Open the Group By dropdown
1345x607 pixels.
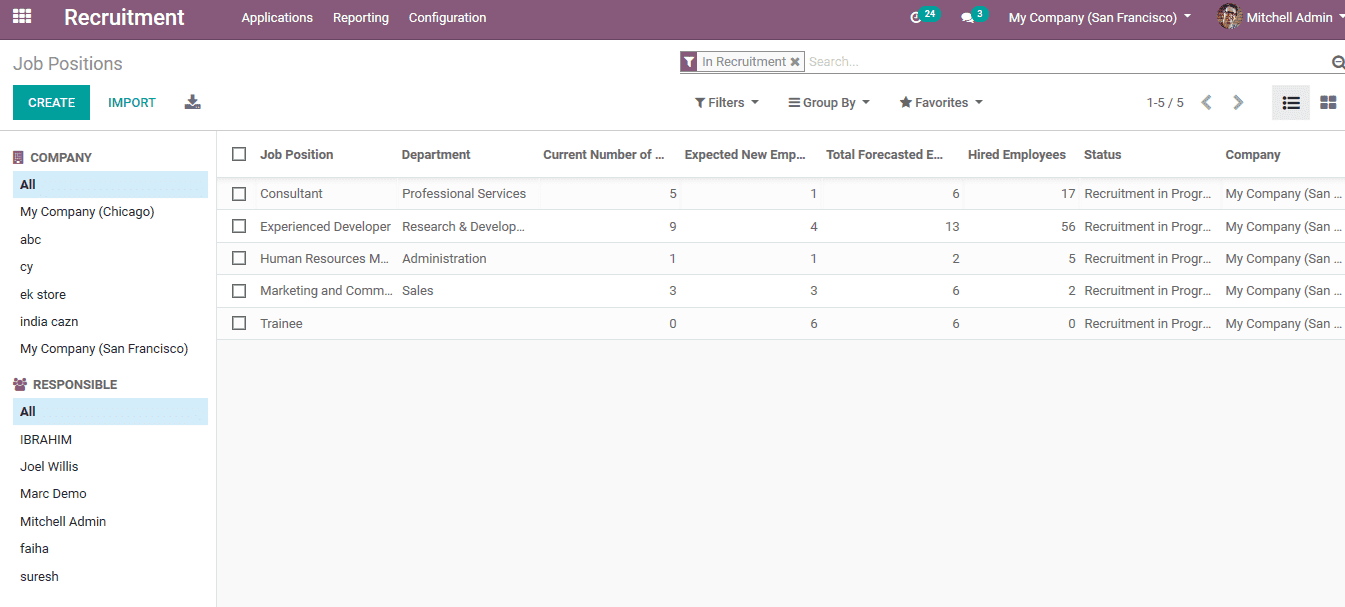pos(829,103)
